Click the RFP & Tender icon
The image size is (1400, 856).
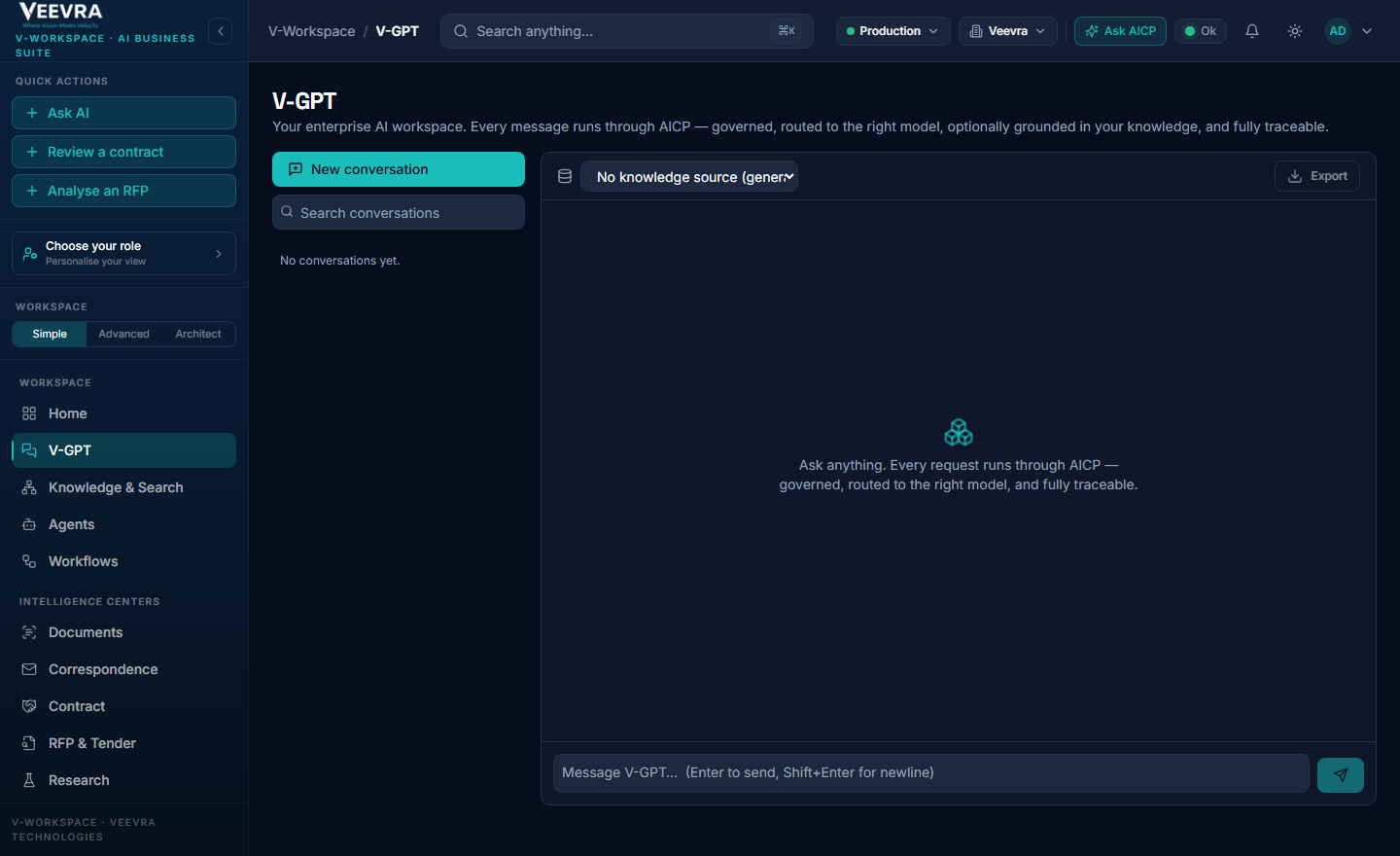pyautogui.click(x=29, y=743)
